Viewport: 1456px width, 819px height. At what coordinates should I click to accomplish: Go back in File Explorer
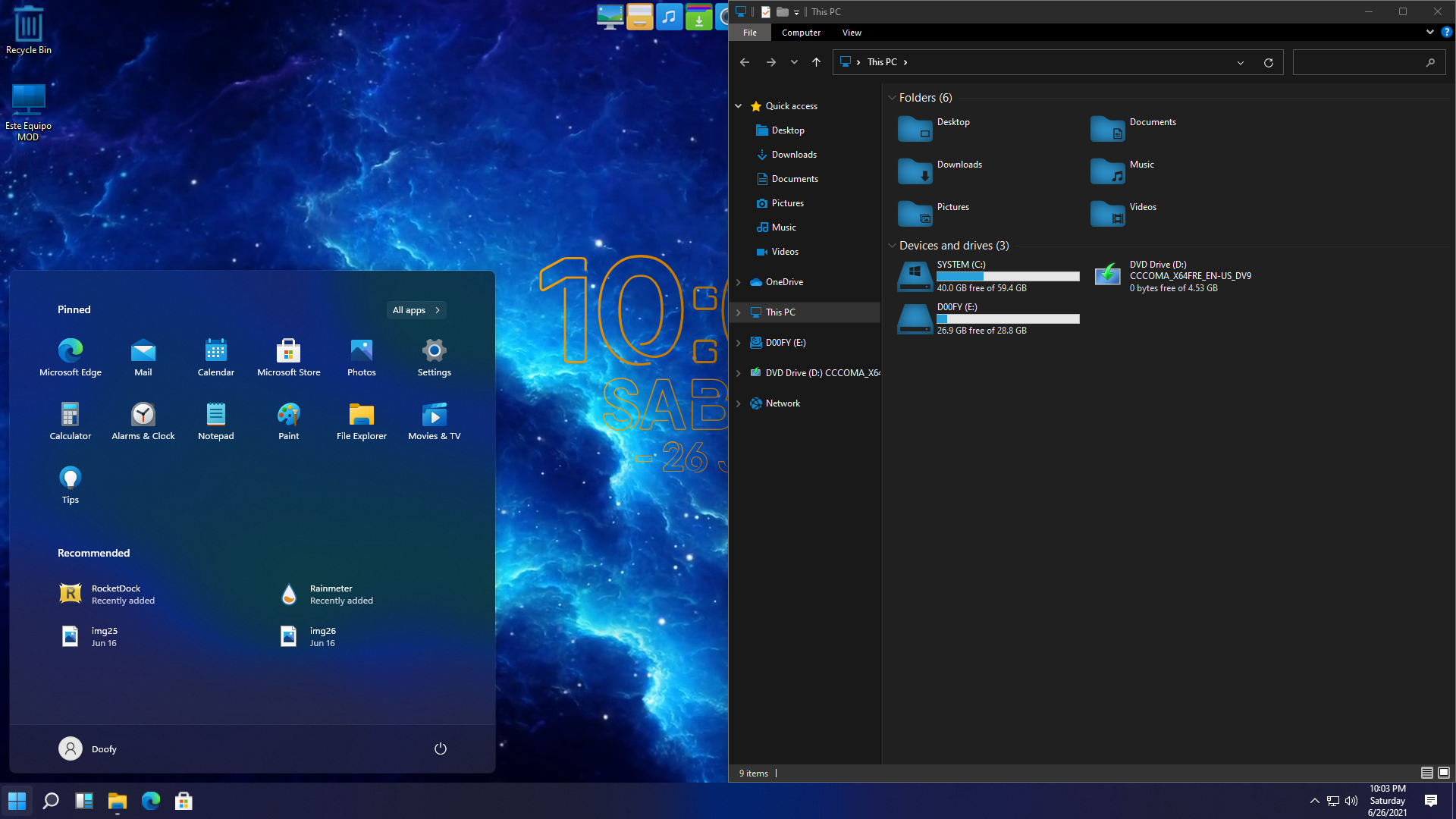[745, 62]
